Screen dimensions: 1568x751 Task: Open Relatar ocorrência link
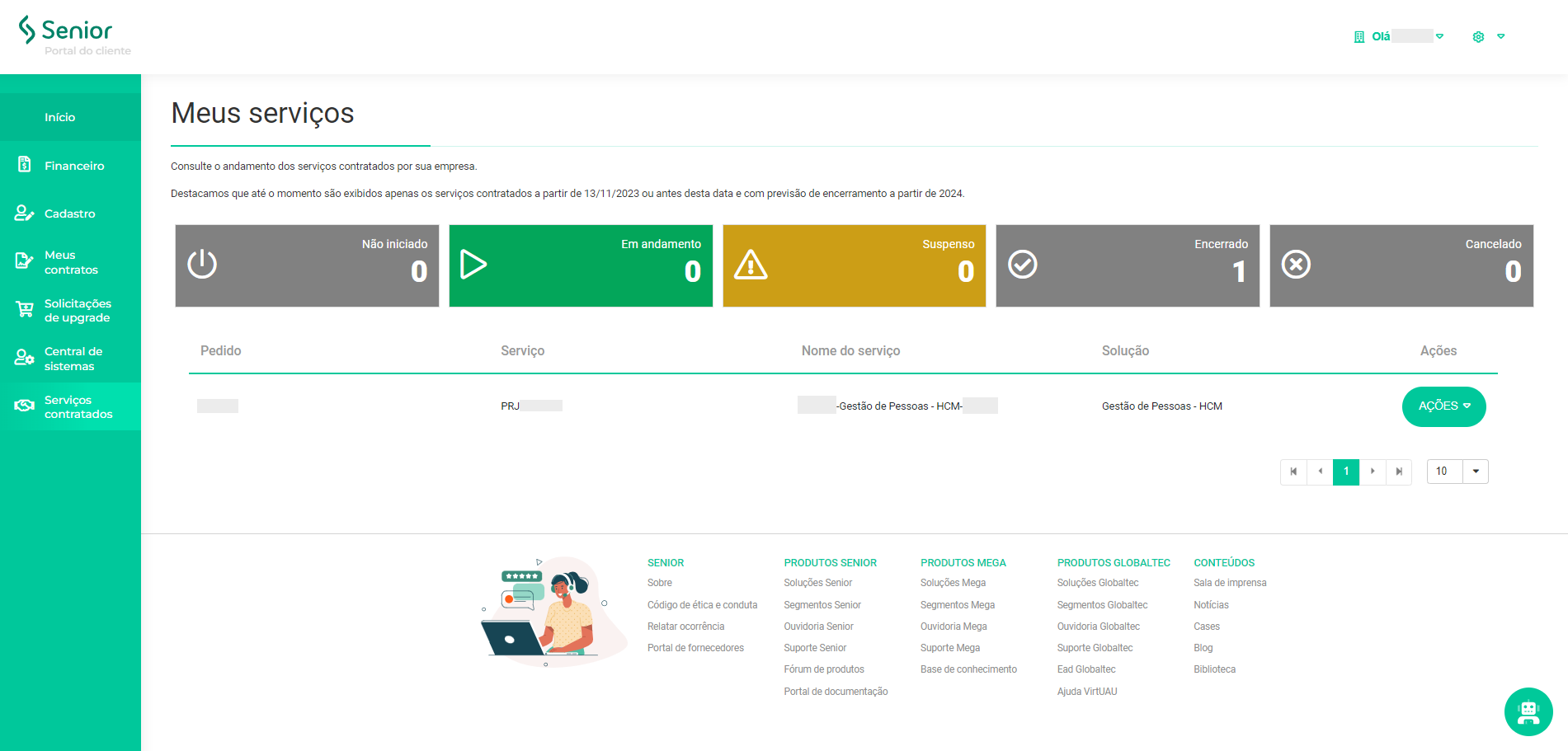point(685,627)
